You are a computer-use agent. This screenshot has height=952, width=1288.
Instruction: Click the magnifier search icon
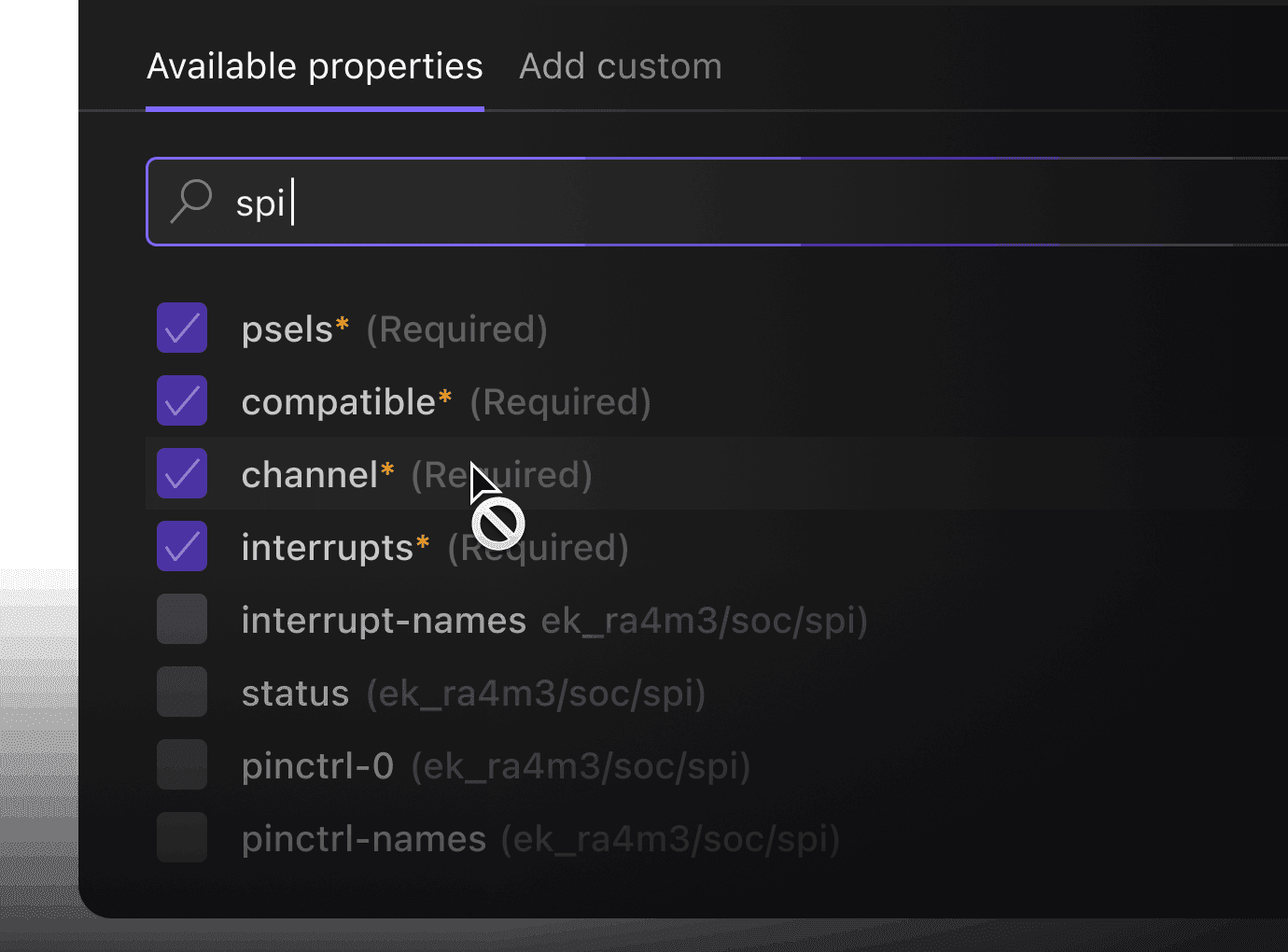[191, 201]
